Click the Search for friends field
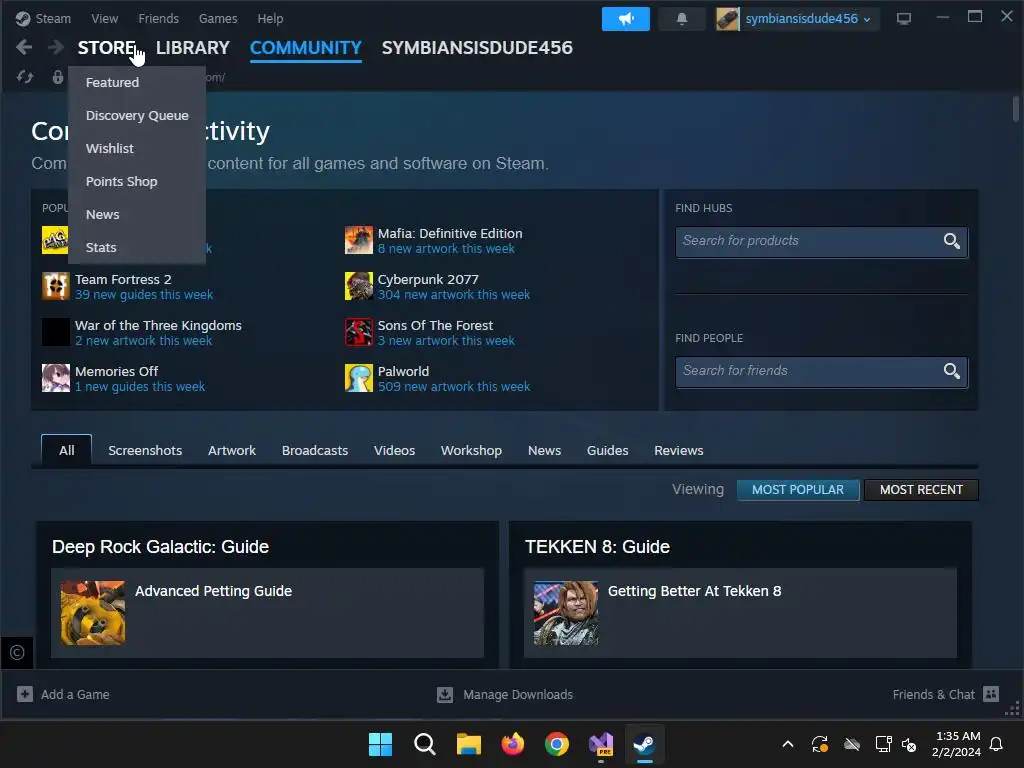The width and height of the screenshot is (1024, 768). (822, 372)
